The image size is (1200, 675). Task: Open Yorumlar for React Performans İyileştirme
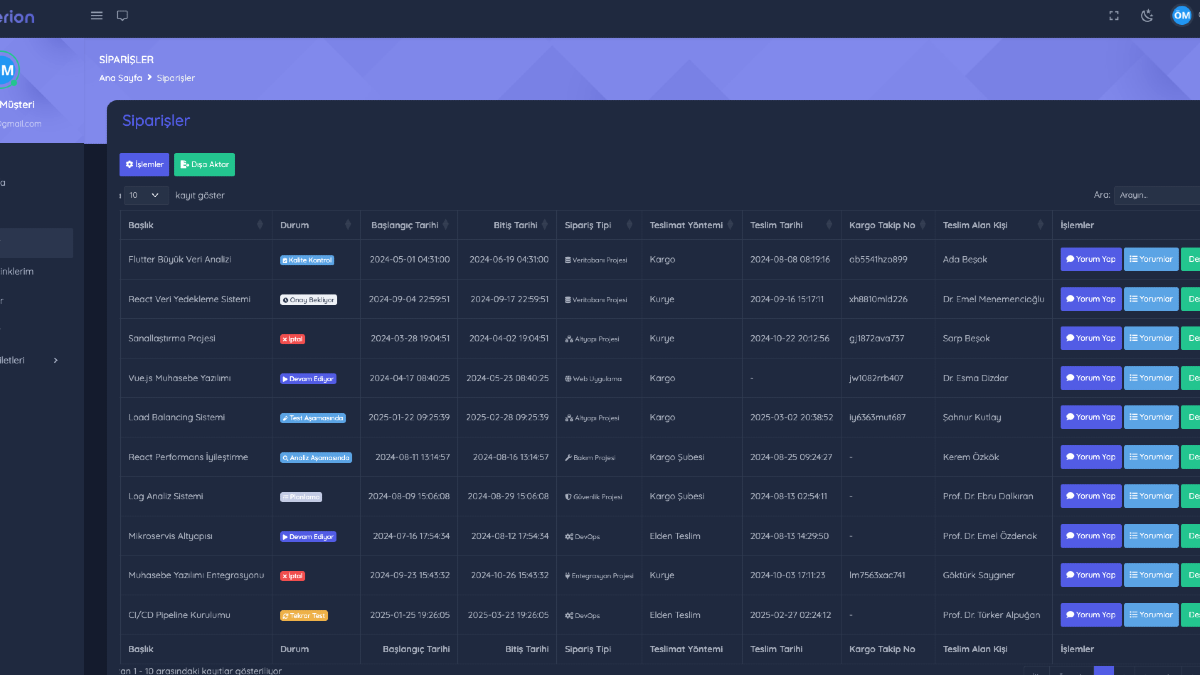click(x=1151, y=457)
